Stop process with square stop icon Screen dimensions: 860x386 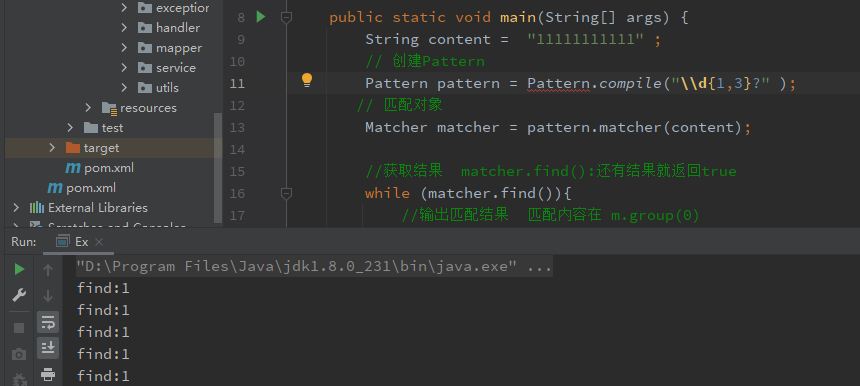pyautogui.click(x=19, y=328)
